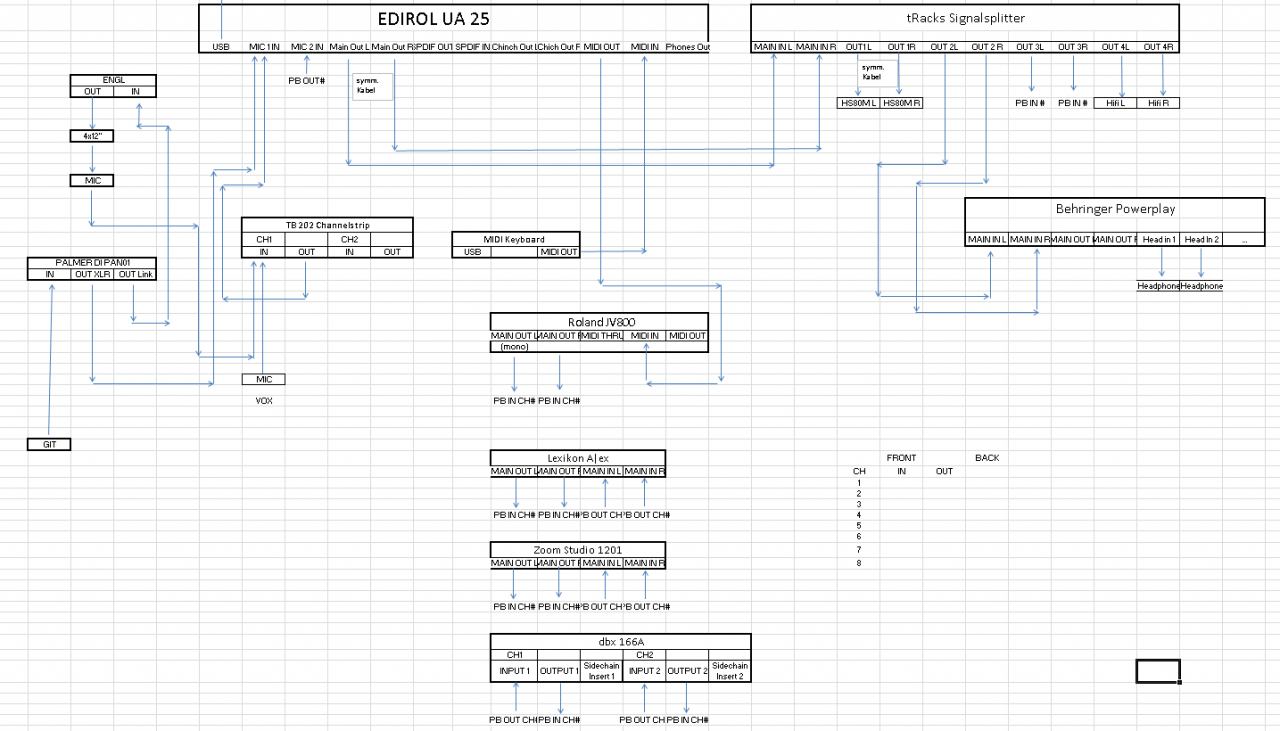The image size is (1280, 731).
Task: Select the Zoom Studio 1201 title cell
Action: pyautogui.click(x=578, y=550)
